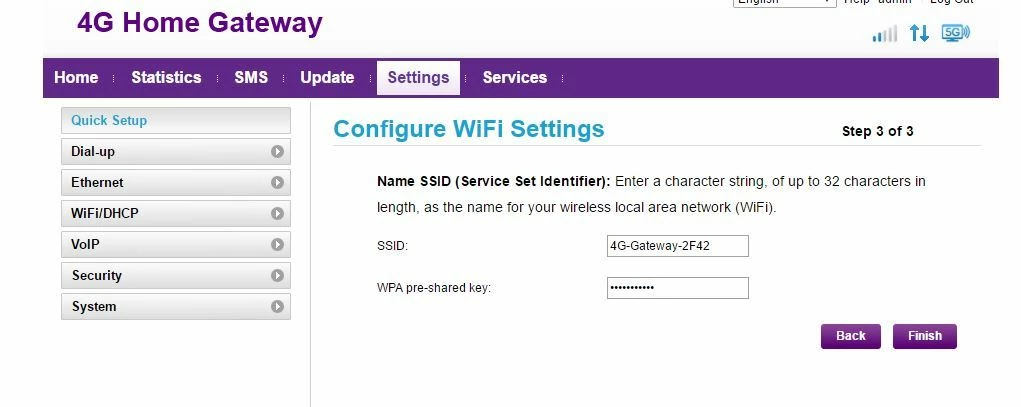
Task: Go Back to the previous step
Action: [x=850, y=337]
